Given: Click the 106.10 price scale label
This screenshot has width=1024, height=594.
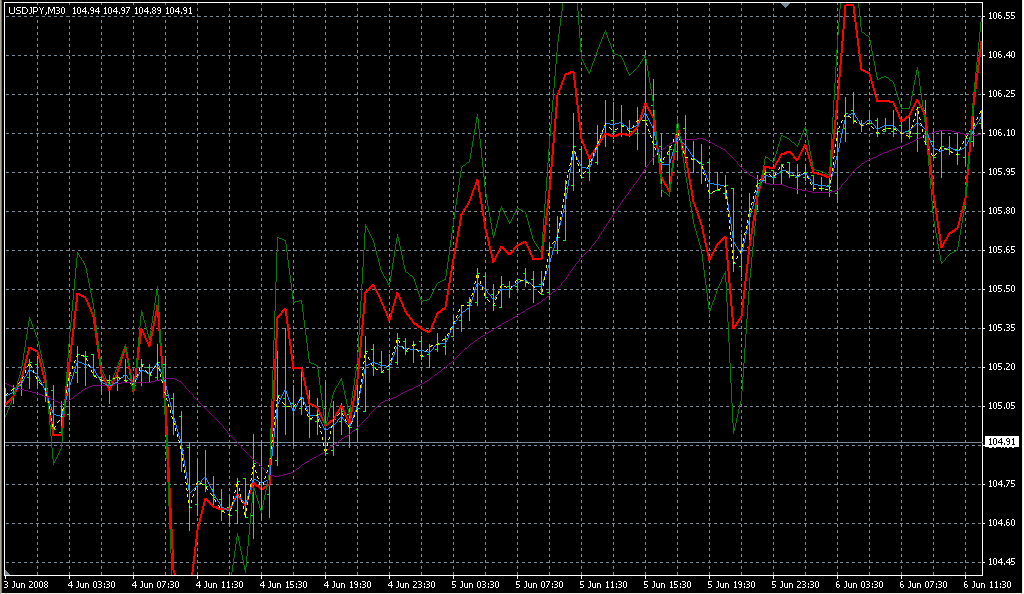Looking at the screenshot, I should point(1002,133).
